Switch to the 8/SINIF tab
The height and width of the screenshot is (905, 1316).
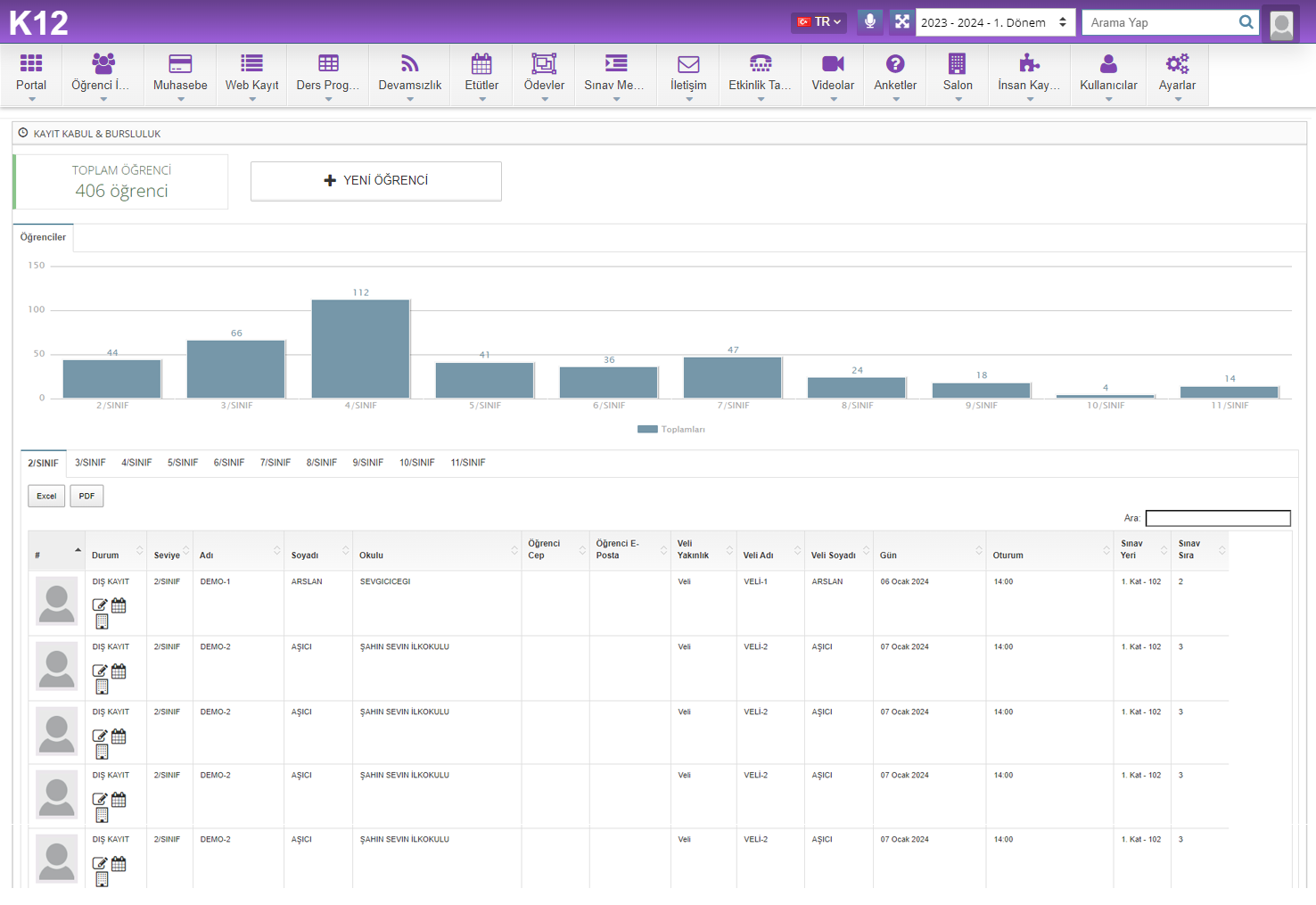click(x=322, y=463)
